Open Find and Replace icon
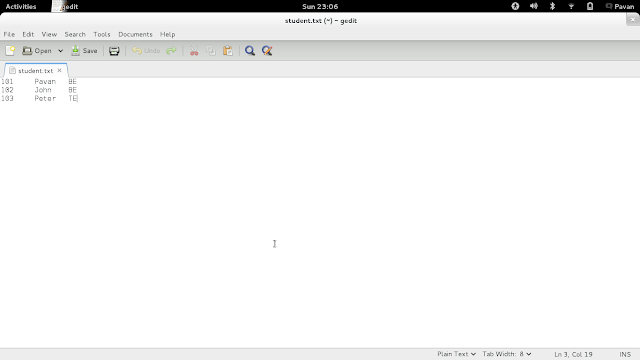 (267, 51)
